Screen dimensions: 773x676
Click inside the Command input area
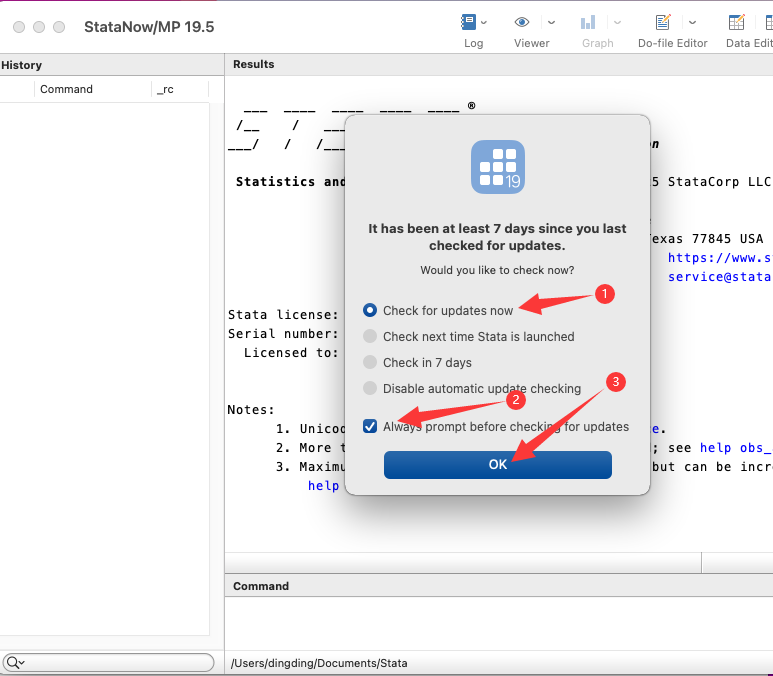[x=498, y=622]
